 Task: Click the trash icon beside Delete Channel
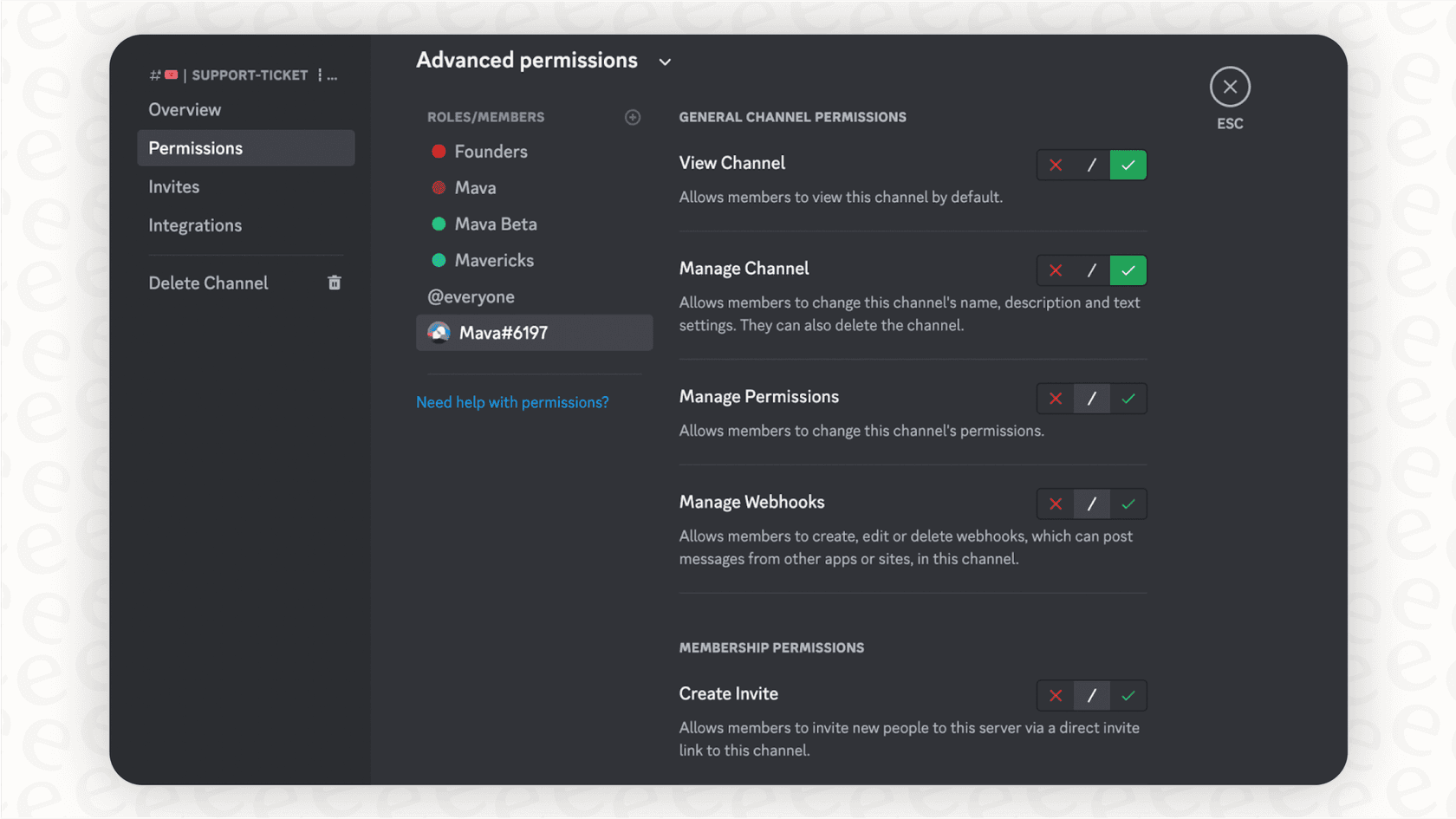335,283
